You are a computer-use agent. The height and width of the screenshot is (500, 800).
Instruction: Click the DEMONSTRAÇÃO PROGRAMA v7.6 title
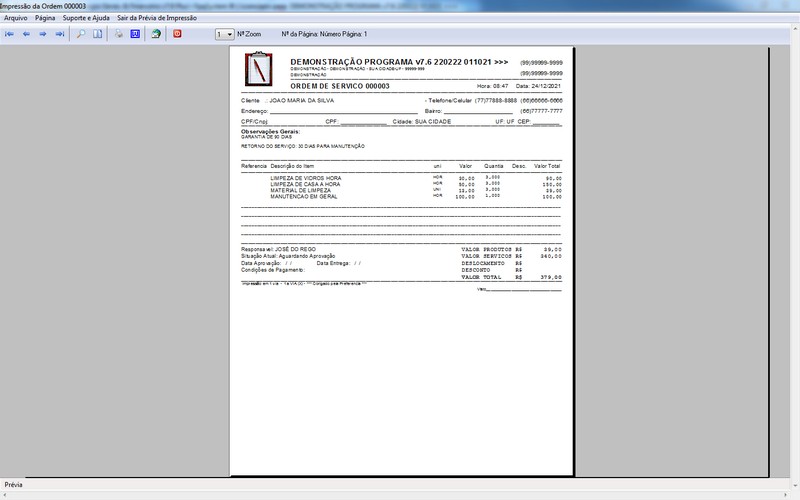[399, 62]
